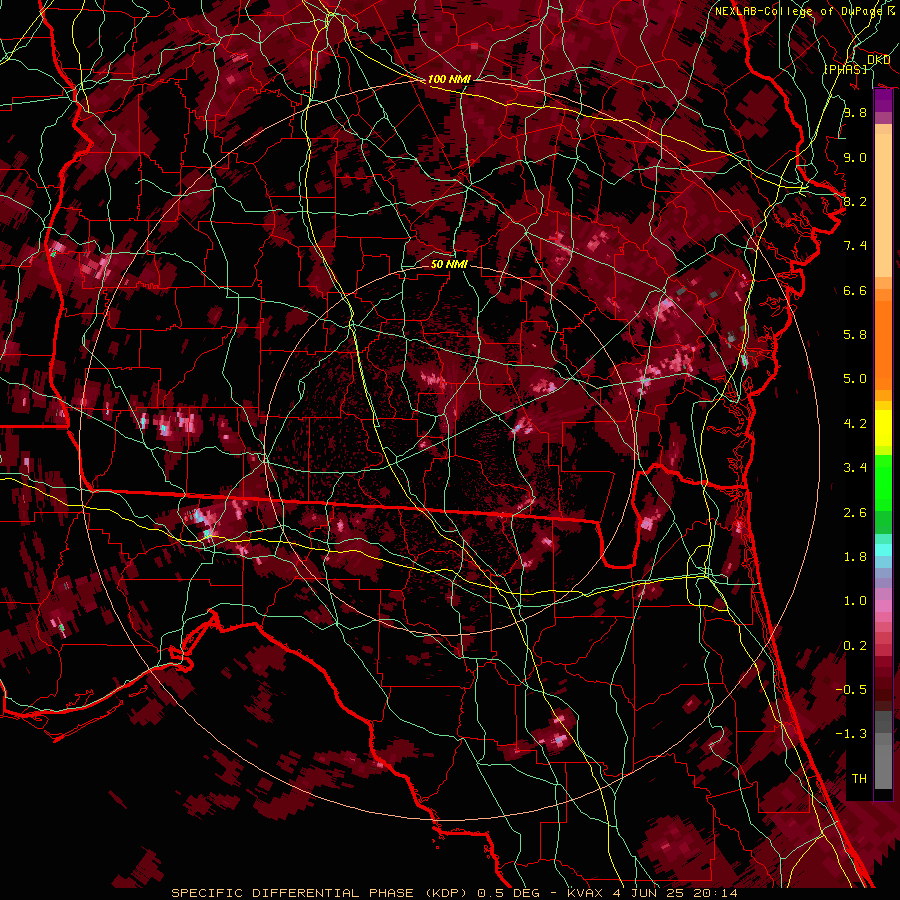Click the yellow band of the color scale
The width and height of the screenshot is (900, 900).
[x=883, y=427]
